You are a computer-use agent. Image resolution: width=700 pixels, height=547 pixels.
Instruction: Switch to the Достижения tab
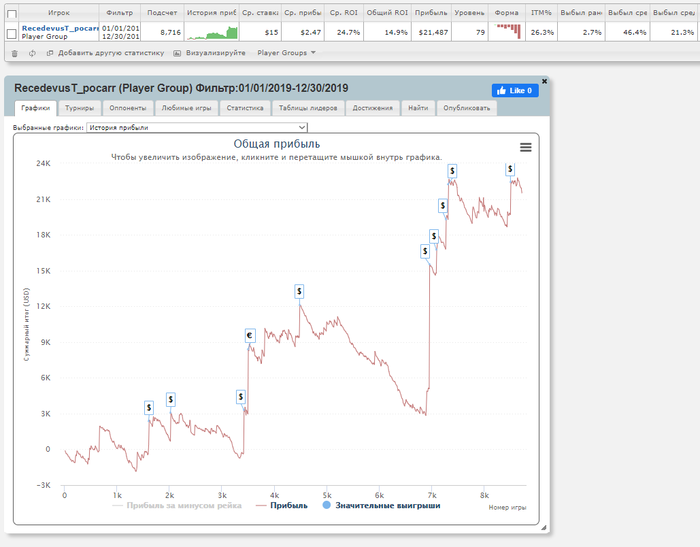373,108
